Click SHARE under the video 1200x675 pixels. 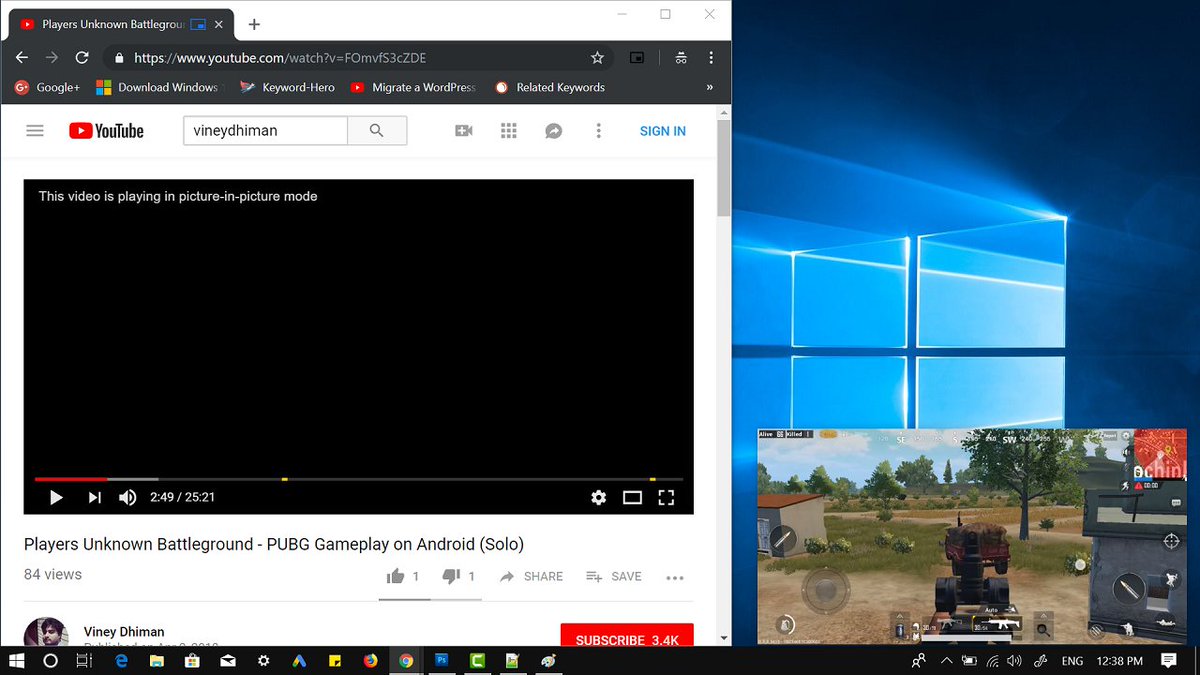tap(531, 576)
